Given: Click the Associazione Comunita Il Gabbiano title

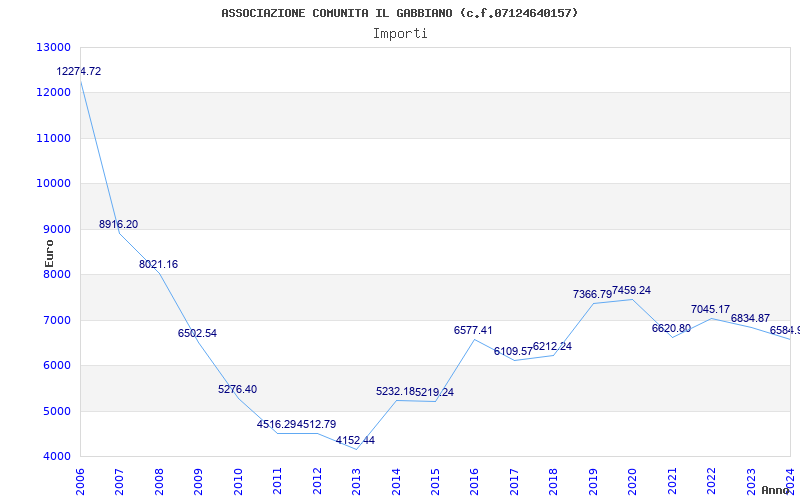Looking at the screenshot, I should [x=400, y=13].
